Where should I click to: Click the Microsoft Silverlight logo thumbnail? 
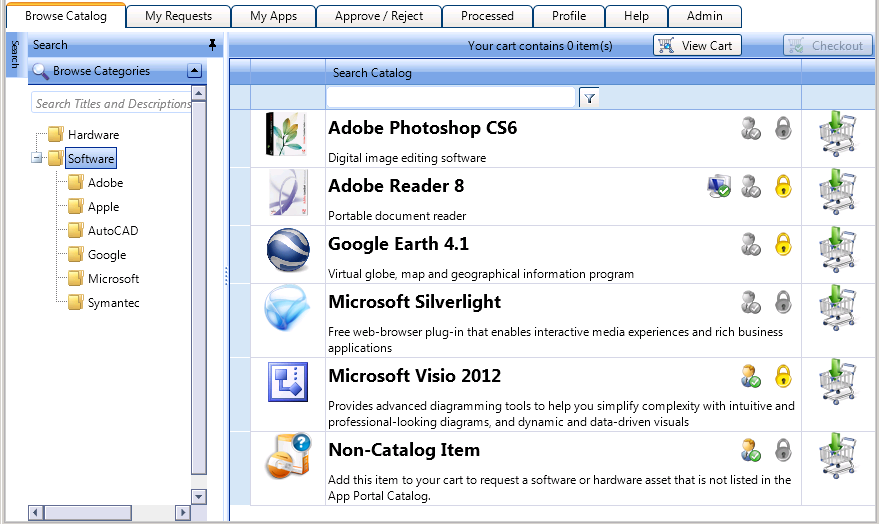[287, 308]
